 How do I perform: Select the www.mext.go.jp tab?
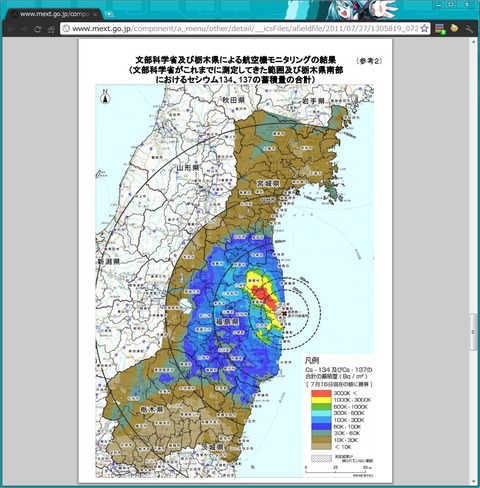[53, 15]
